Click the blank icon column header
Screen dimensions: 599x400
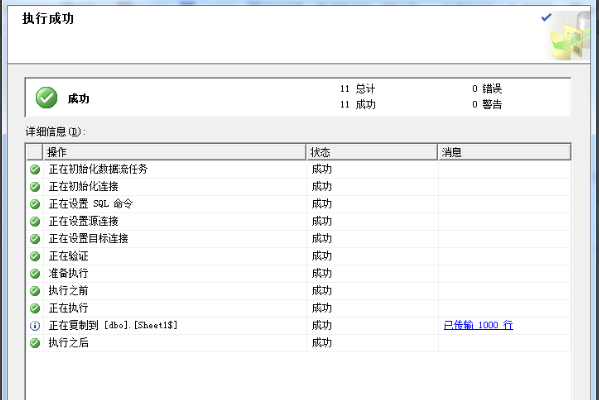35,152
